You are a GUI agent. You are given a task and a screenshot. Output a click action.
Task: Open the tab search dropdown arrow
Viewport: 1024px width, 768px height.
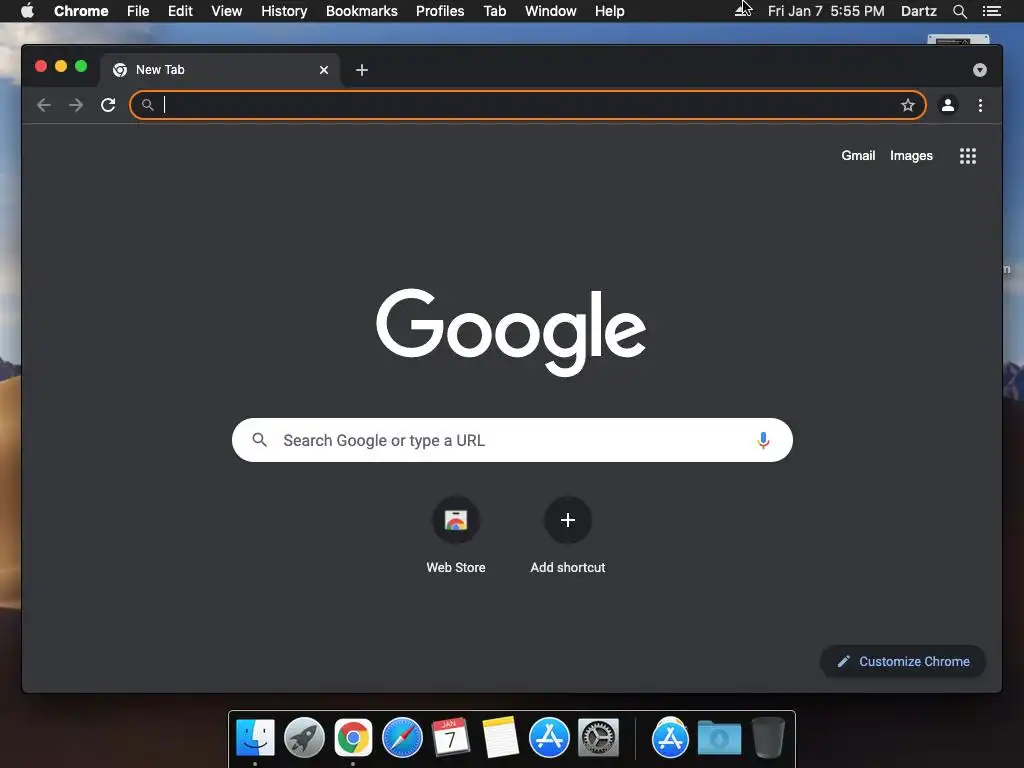(x=980, y=70)
